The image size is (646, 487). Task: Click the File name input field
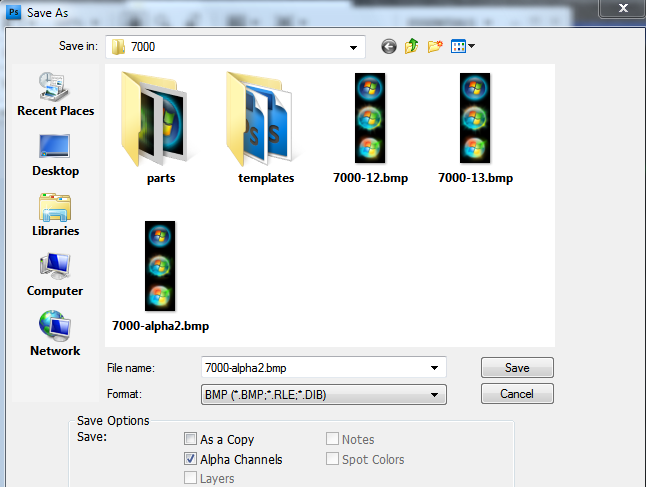(324, 367)
